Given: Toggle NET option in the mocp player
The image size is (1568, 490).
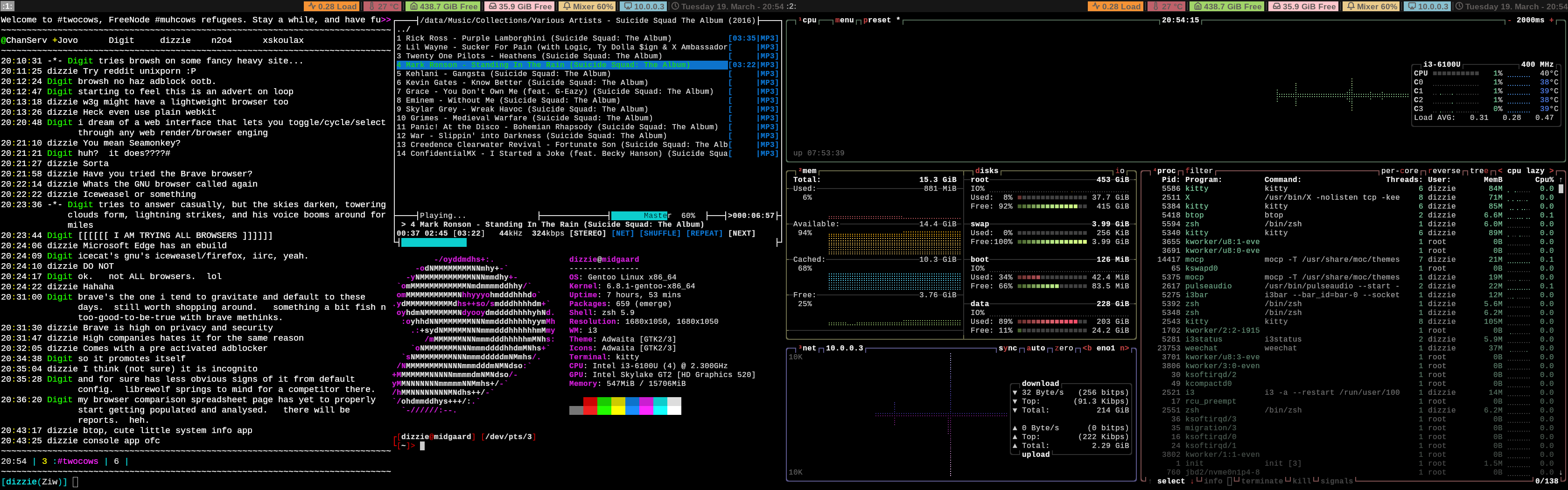Looking at the screenshot, I should [x=623, y=234].
